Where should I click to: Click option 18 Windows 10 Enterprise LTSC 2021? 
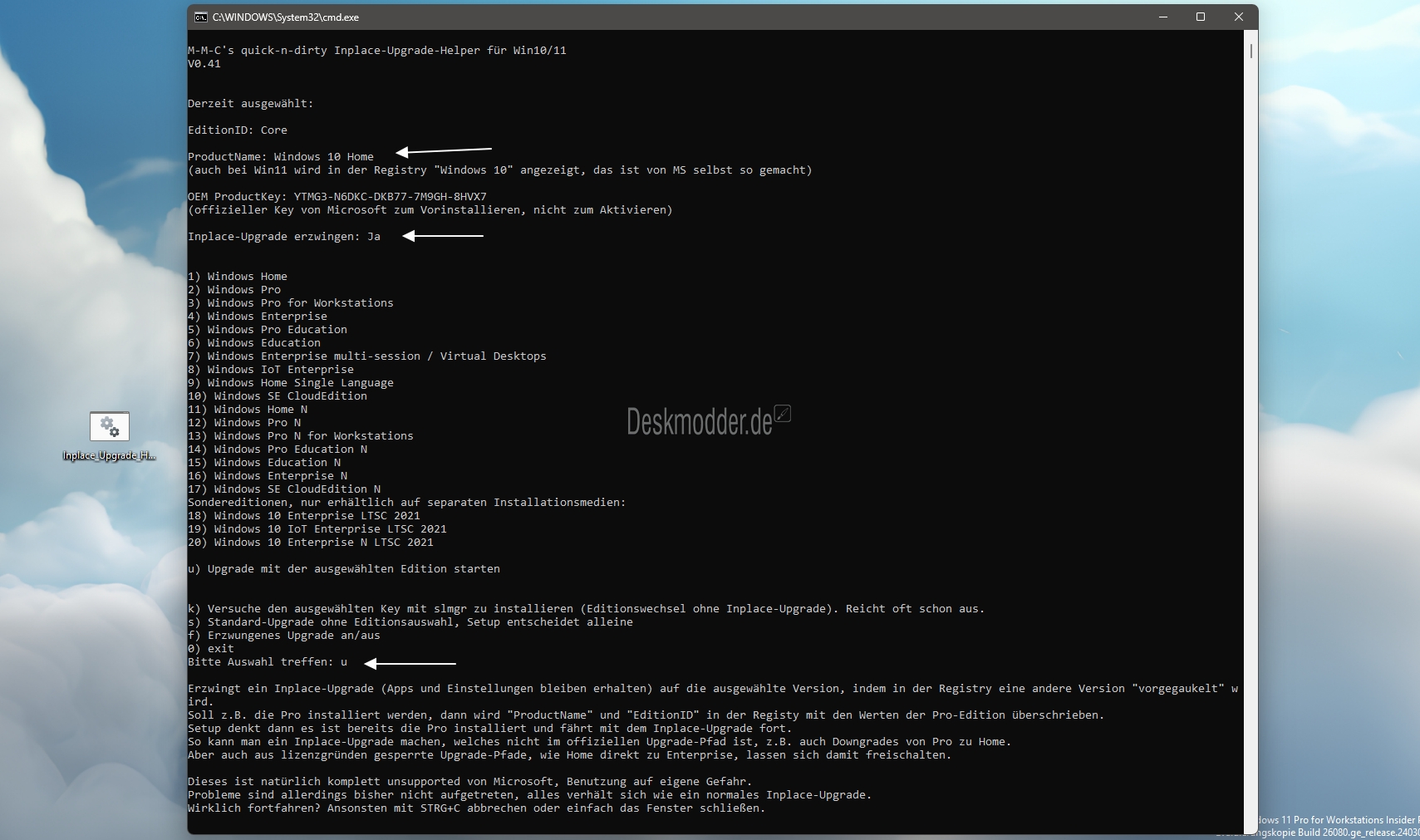304,516
